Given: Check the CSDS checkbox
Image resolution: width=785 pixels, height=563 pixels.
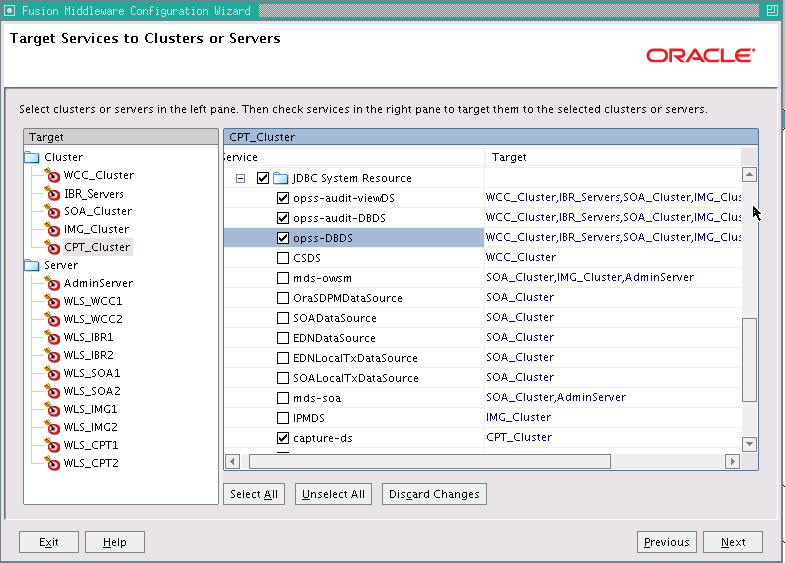Looking at the screenshot, I should [x=283, y=258].
